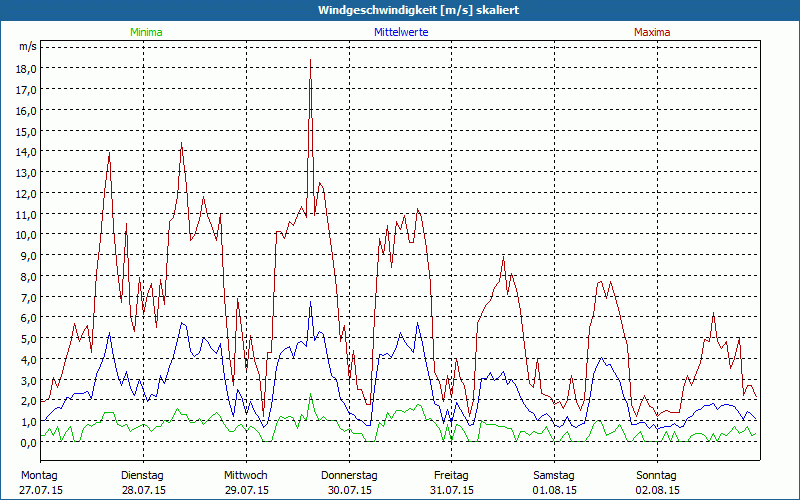Image resolution: width=800 pixels, height=500 pixels.
Task: Click the 4,0 y-axis value
Action: [x=29, y=360]
